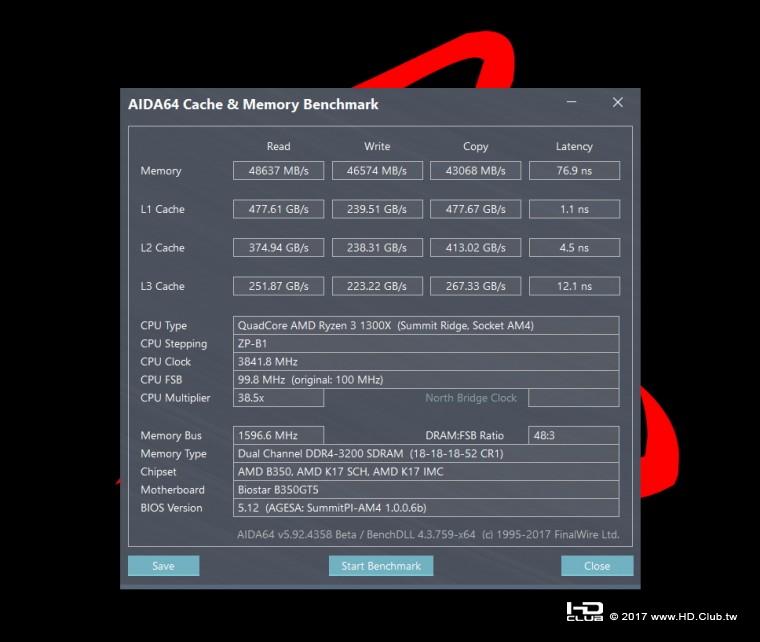This screenshot has width=760, height=642.
Task: Click the window title AIDA64 Cache & Memory Benchmark
Action: (253, 104)
